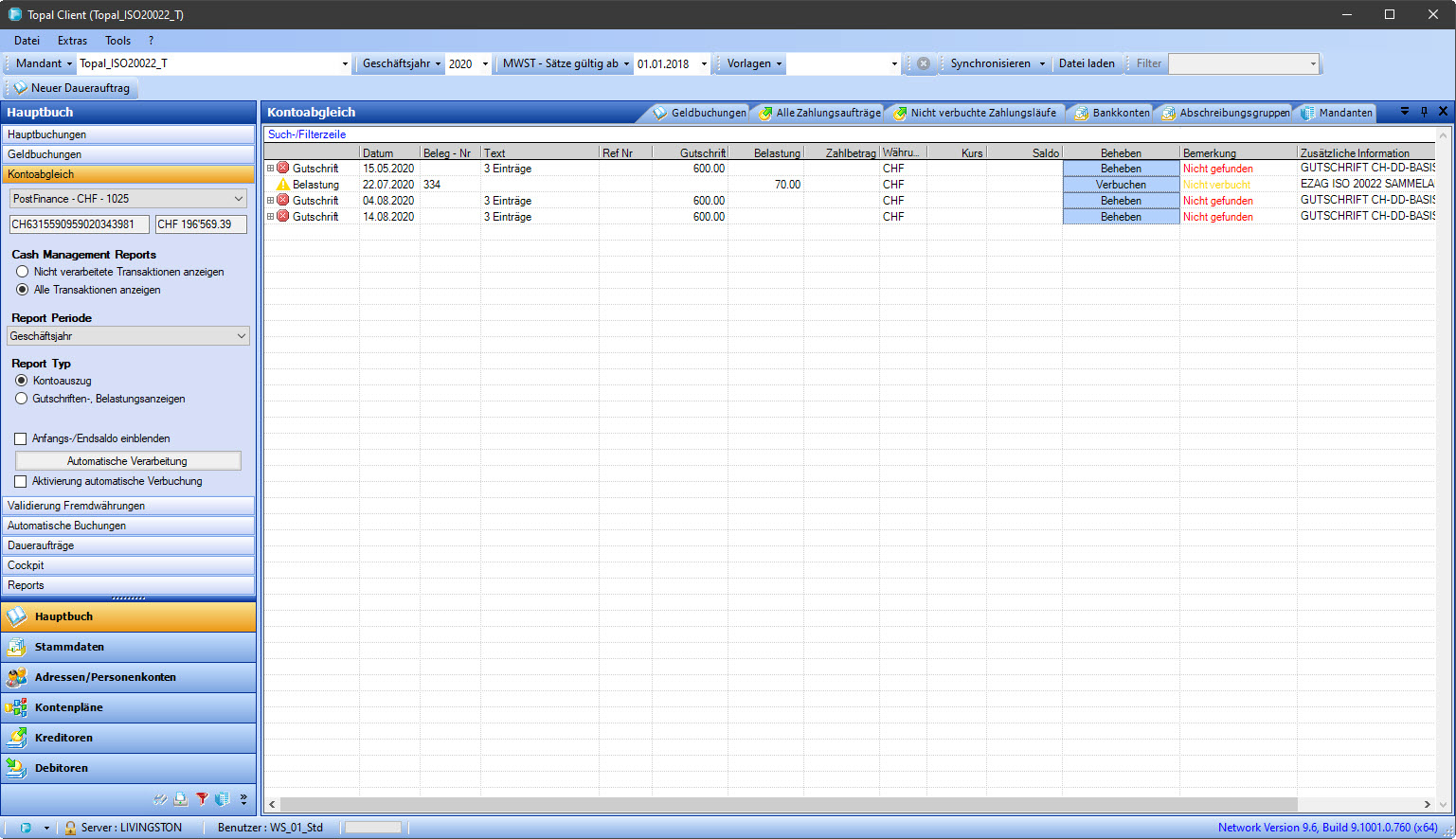Open the Extras menu
1456x839 pixels.
(x=72, y=41)
